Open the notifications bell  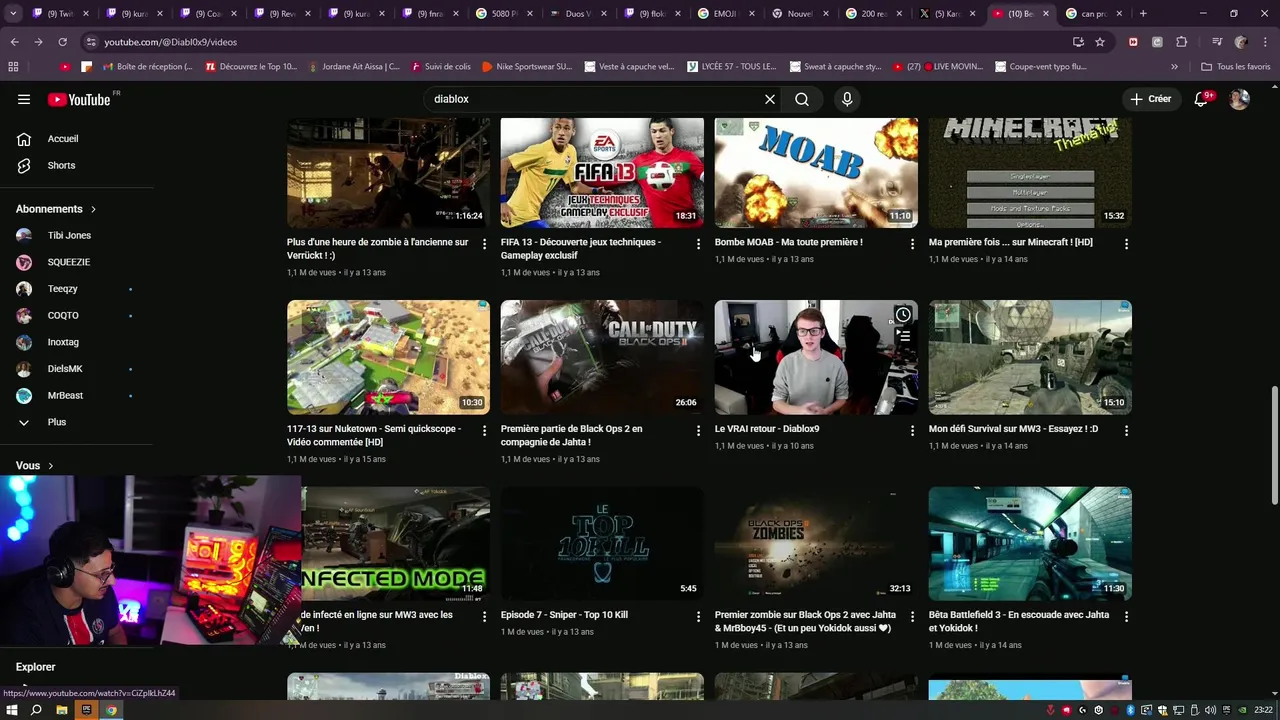click(1202, 99)
